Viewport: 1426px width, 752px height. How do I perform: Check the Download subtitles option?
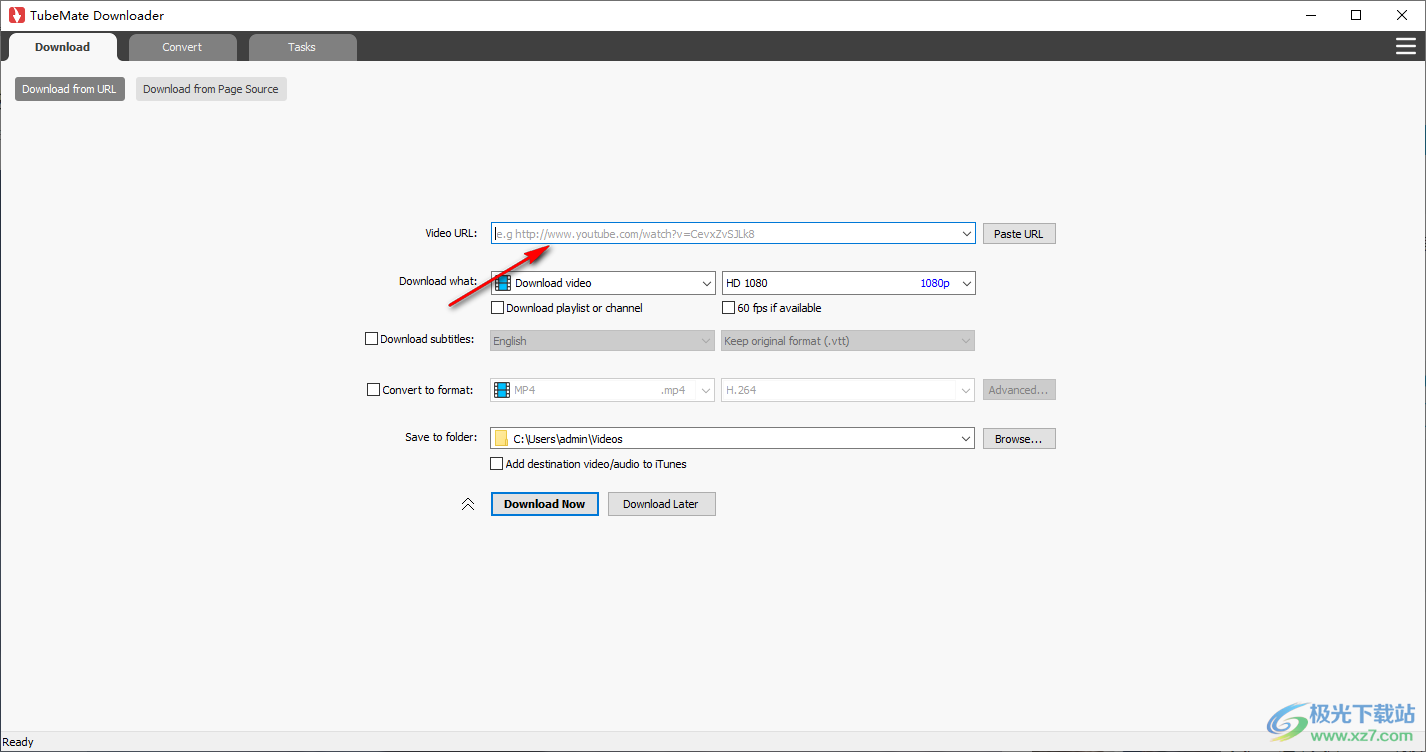coord(372,339)
